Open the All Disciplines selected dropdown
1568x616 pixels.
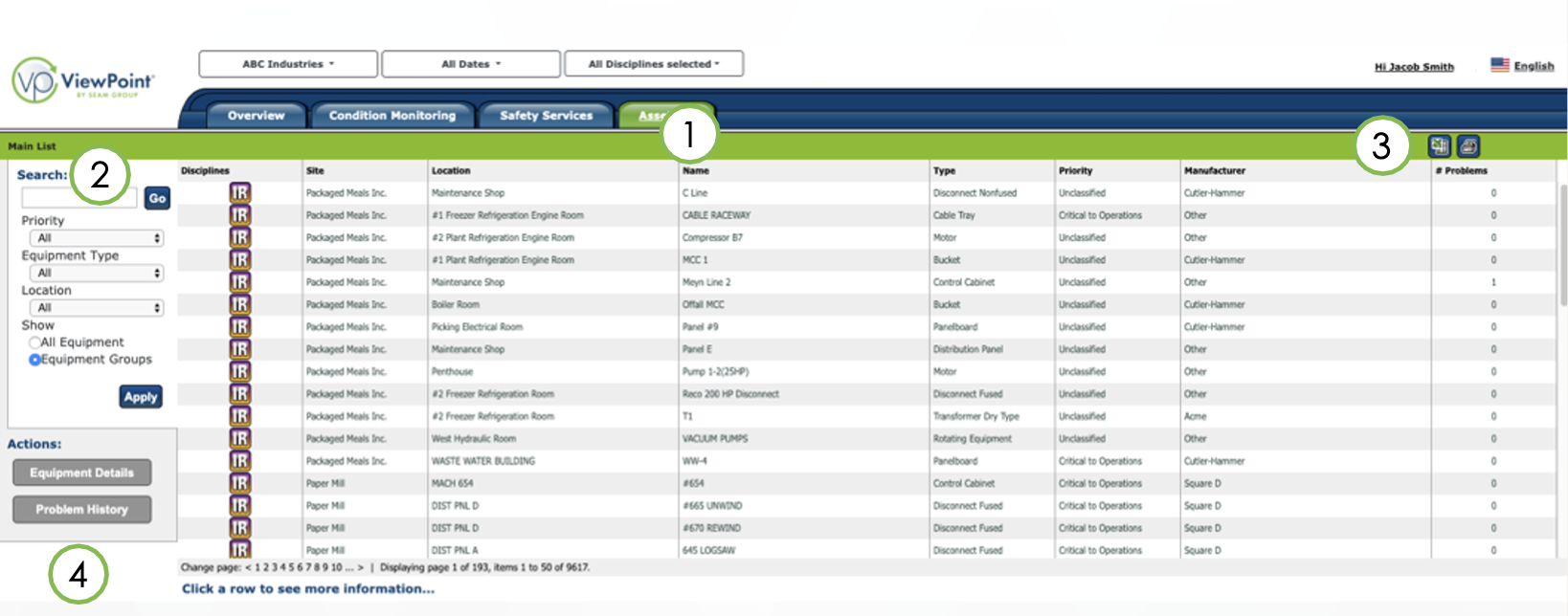(x=654, y=64)
